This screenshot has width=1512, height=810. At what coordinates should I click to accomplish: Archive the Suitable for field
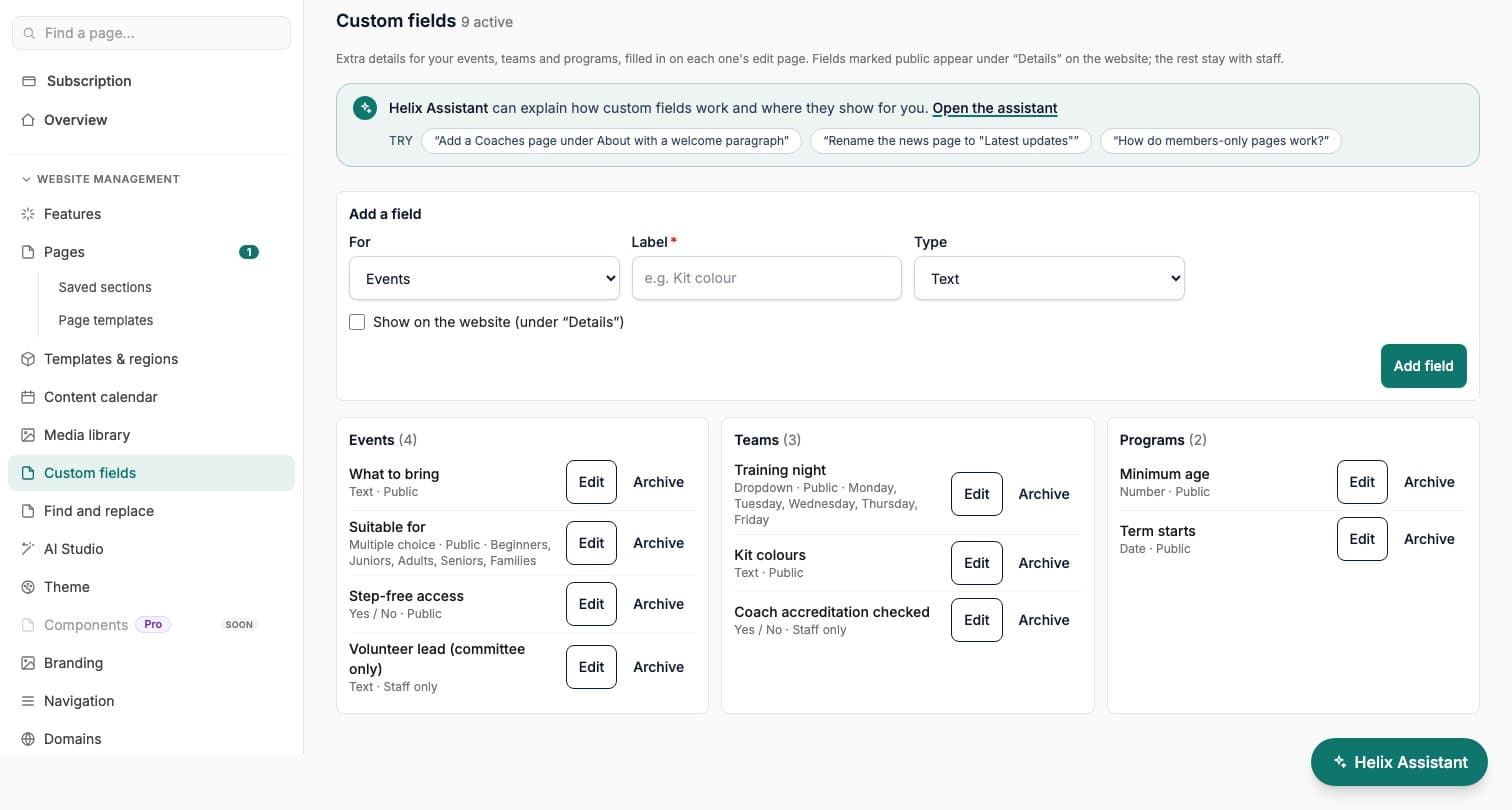pos(658,543)
